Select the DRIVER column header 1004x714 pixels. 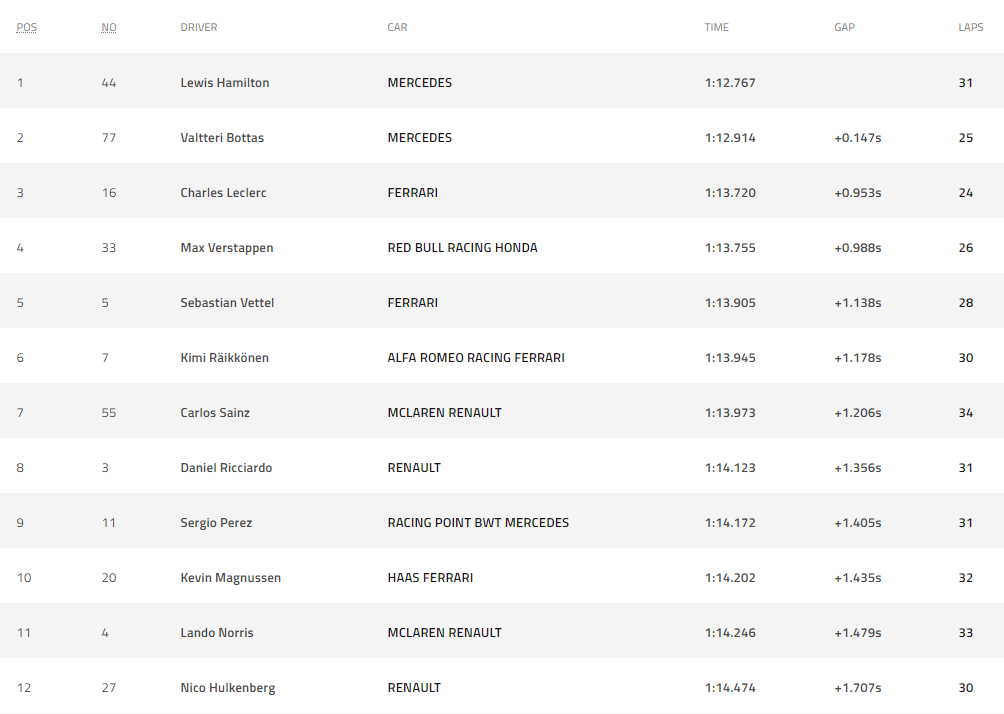tap(198, 28)
